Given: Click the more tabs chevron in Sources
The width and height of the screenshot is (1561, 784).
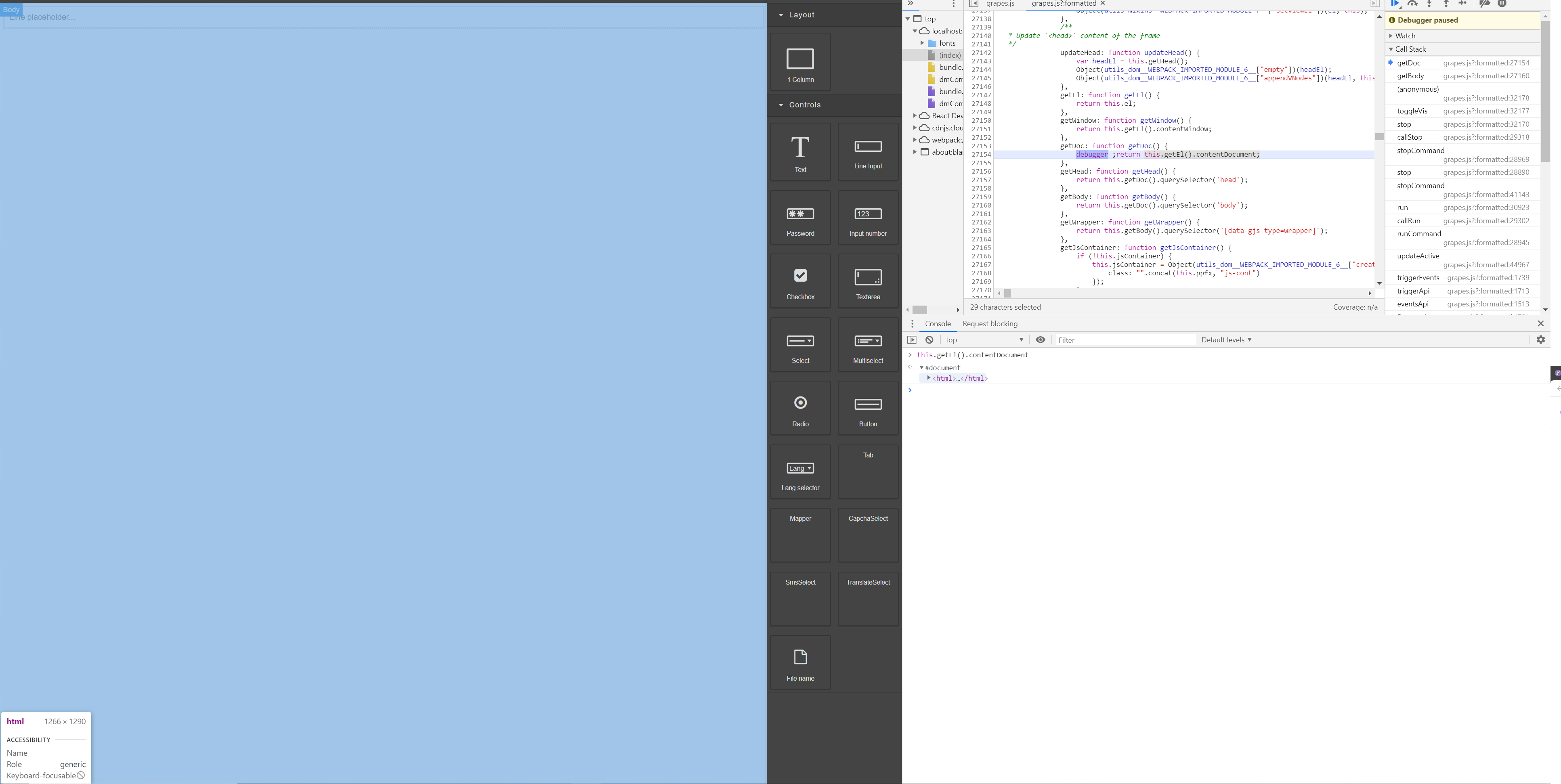Looking at the screenshot, I should tap(911, 4).
